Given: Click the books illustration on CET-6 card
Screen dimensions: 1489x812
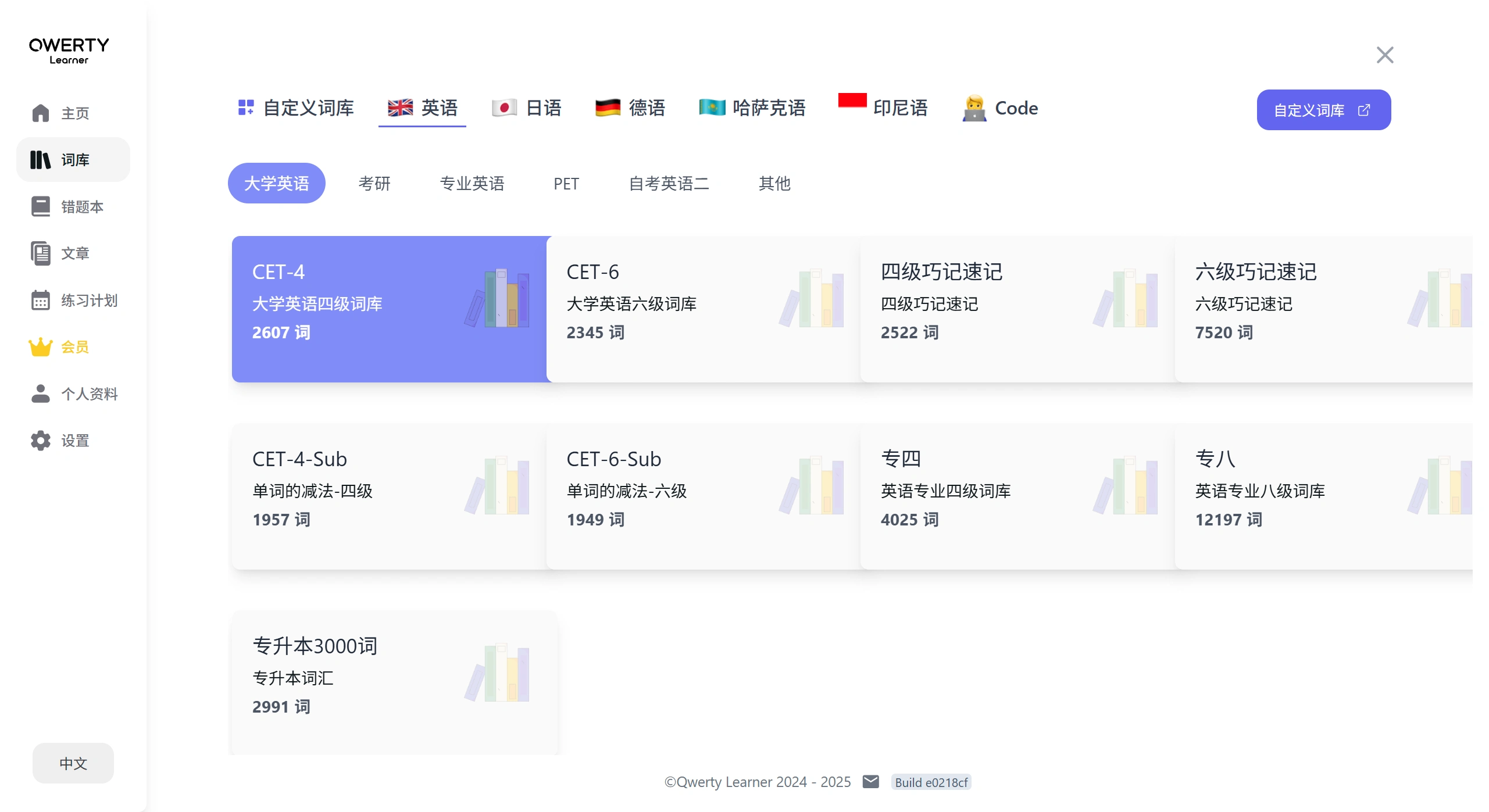Looking at the screenshot, I should click(812, 298).
